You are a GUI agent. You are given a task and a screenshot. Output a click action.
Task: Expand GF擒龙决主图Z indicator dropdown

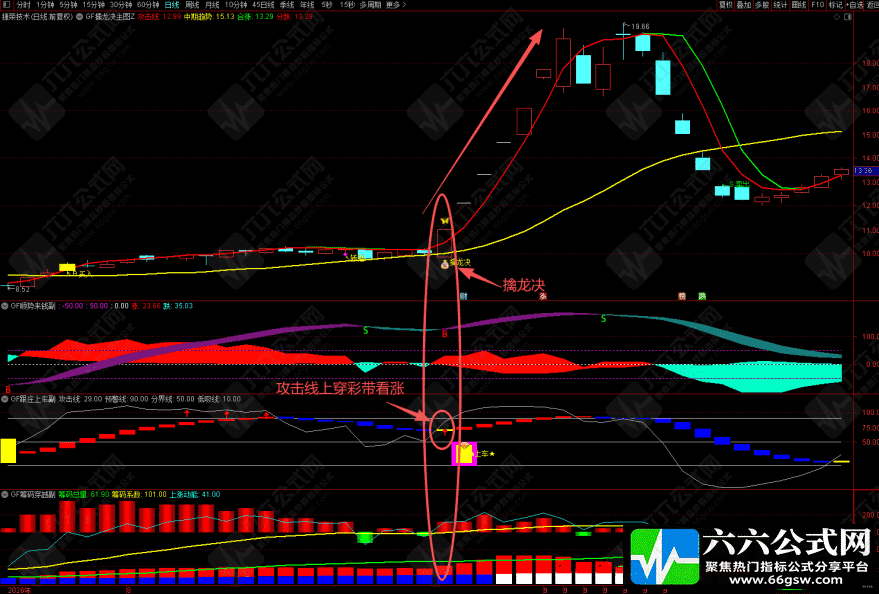click(x=80, y=17)
